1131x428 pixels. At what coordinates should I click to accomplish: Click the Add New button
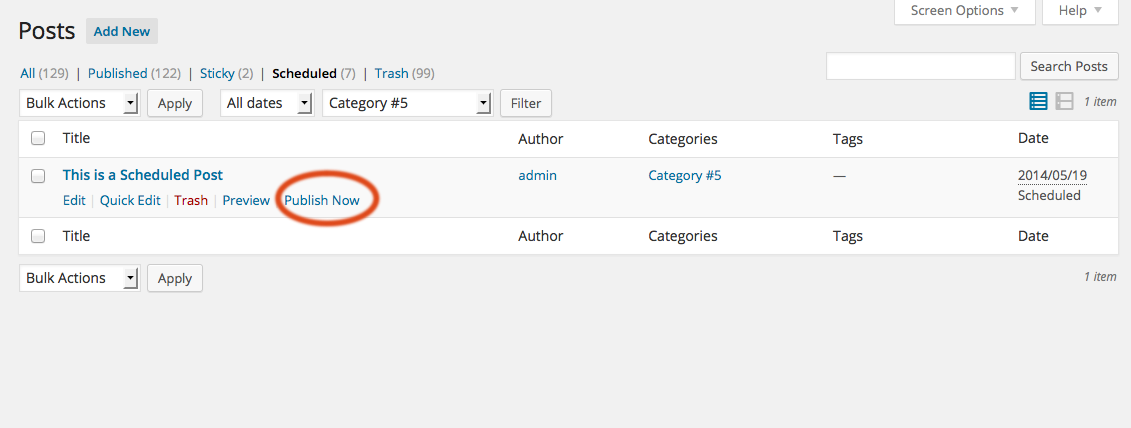tap(122, 32)
